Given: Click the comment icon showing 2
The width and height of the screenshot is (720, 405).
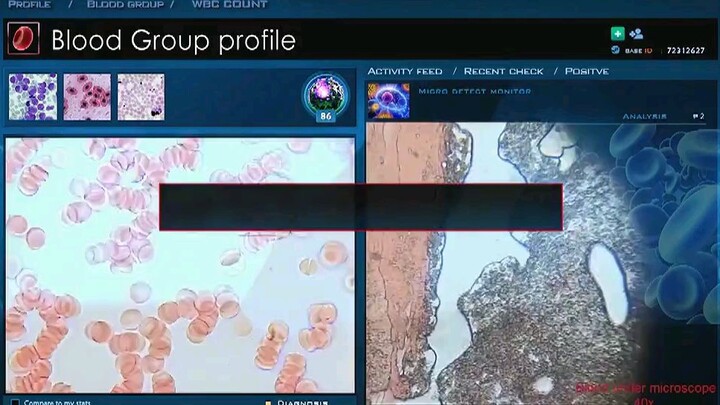Looking at the screenshot, I should (698, 116).
